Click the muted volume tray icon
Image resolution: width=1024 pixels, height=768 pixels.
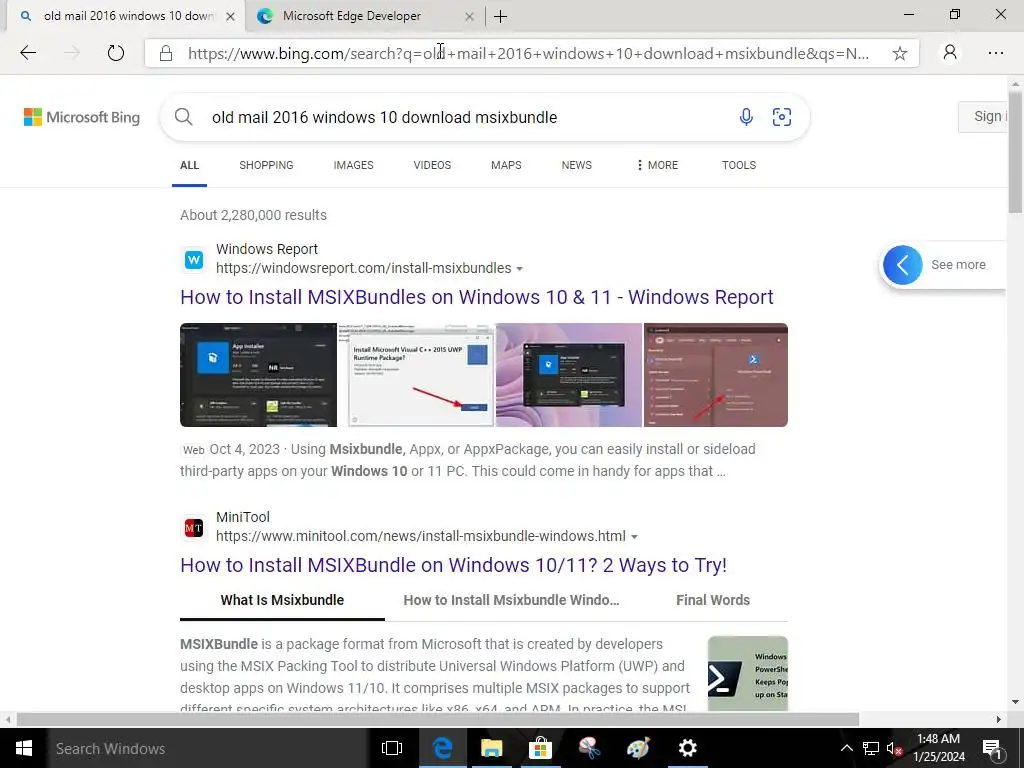point(894,748)
